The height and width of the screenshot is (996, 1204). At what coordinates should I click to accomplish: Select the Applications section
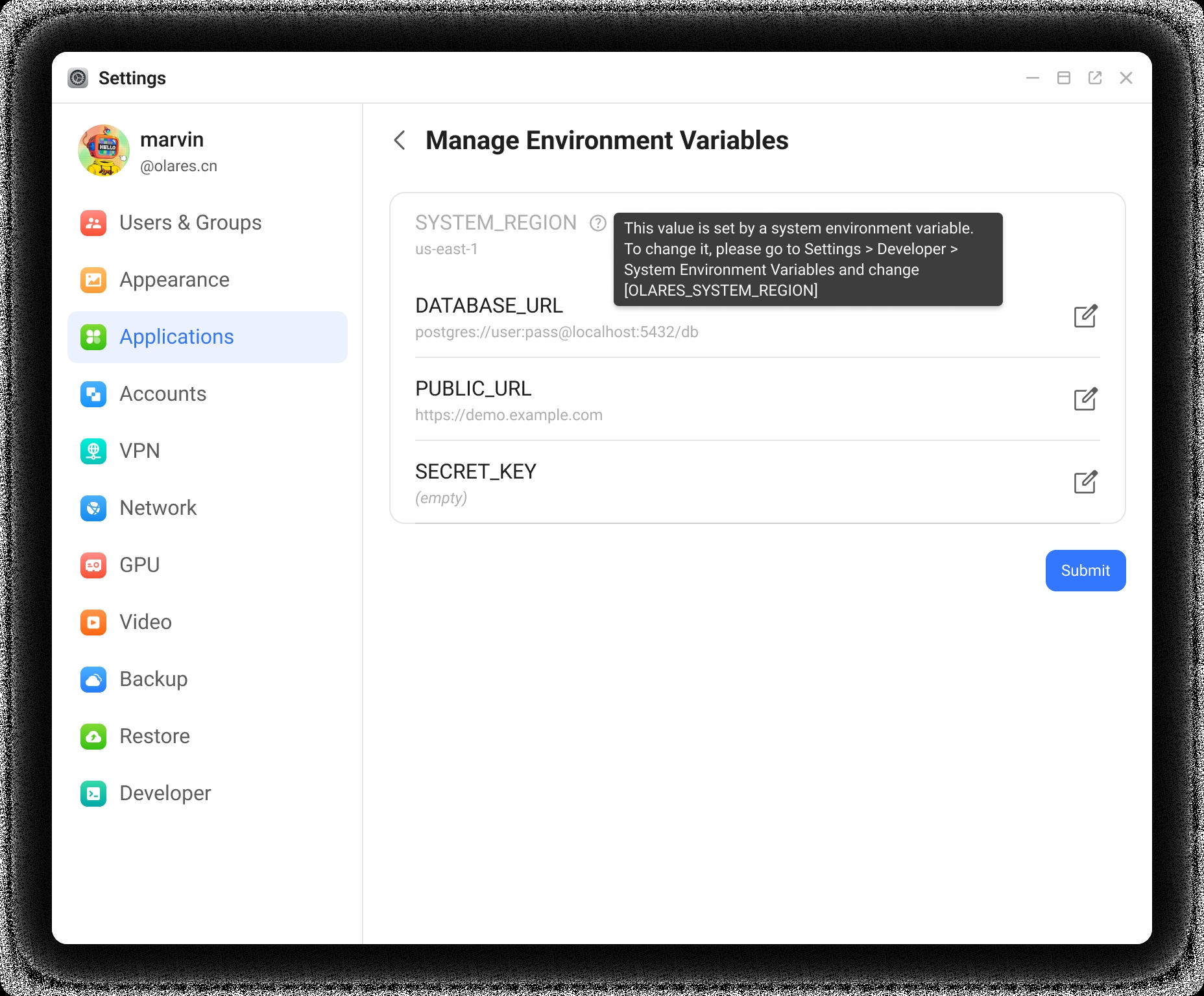pos(93,337)
